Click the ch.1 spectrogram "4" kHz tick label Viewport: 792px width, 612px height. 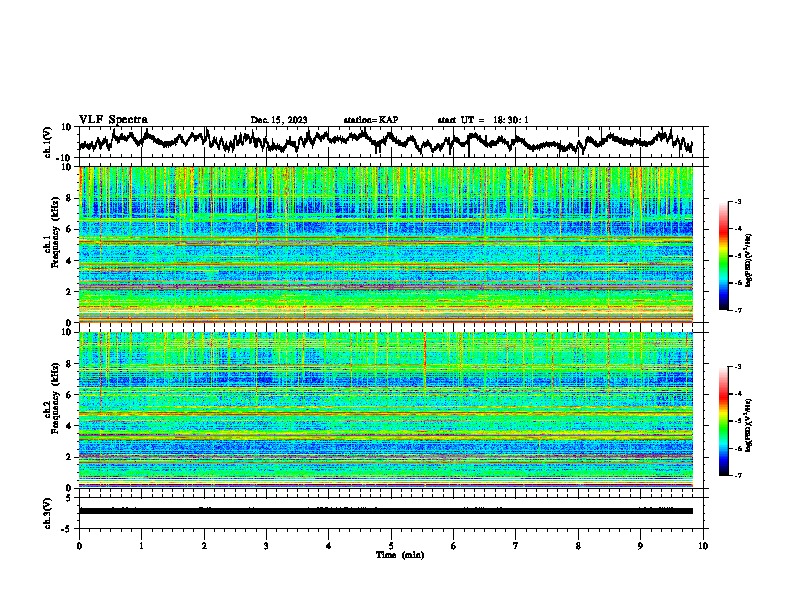tap(70, 261)
